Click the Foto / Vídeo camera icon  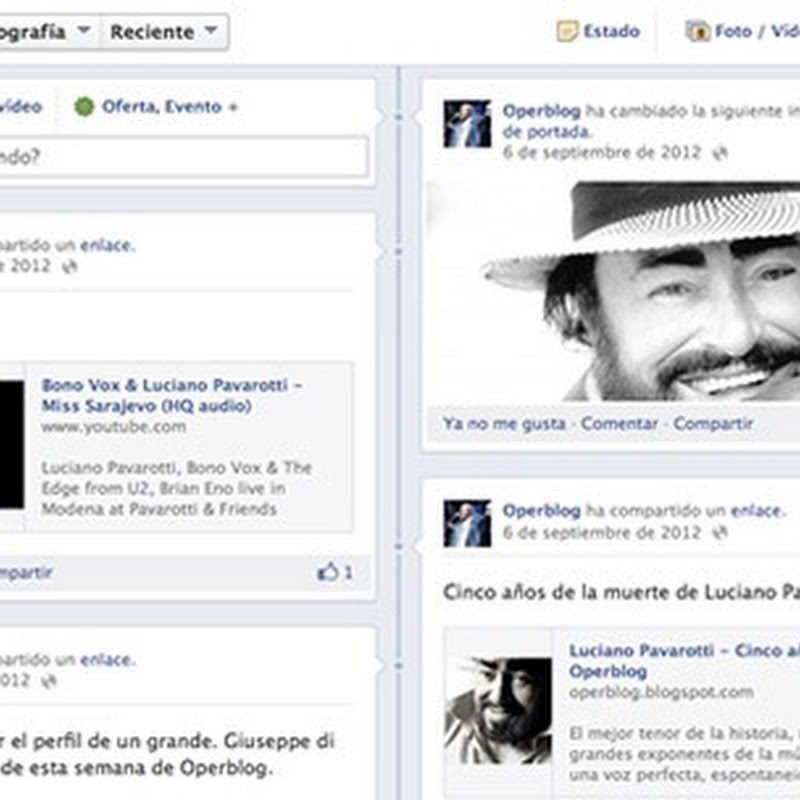pyautogui.click(x=697, y=32)
